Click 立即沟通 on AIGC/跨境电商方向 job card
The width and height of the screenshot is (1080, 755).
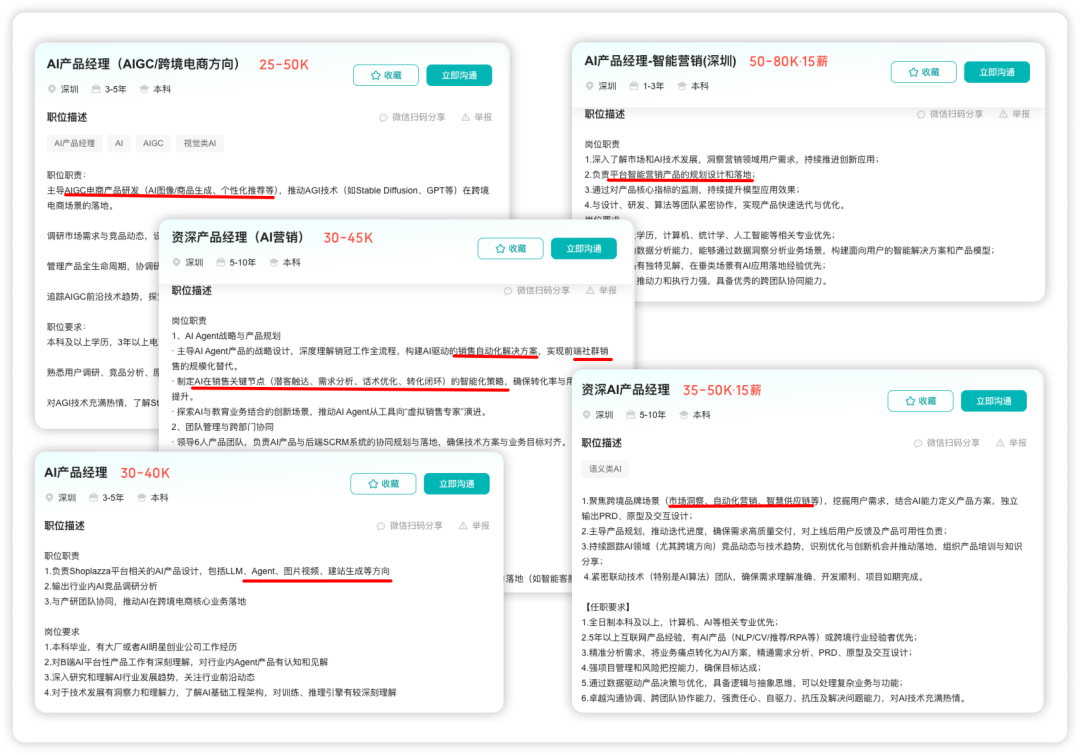(459, 75)
